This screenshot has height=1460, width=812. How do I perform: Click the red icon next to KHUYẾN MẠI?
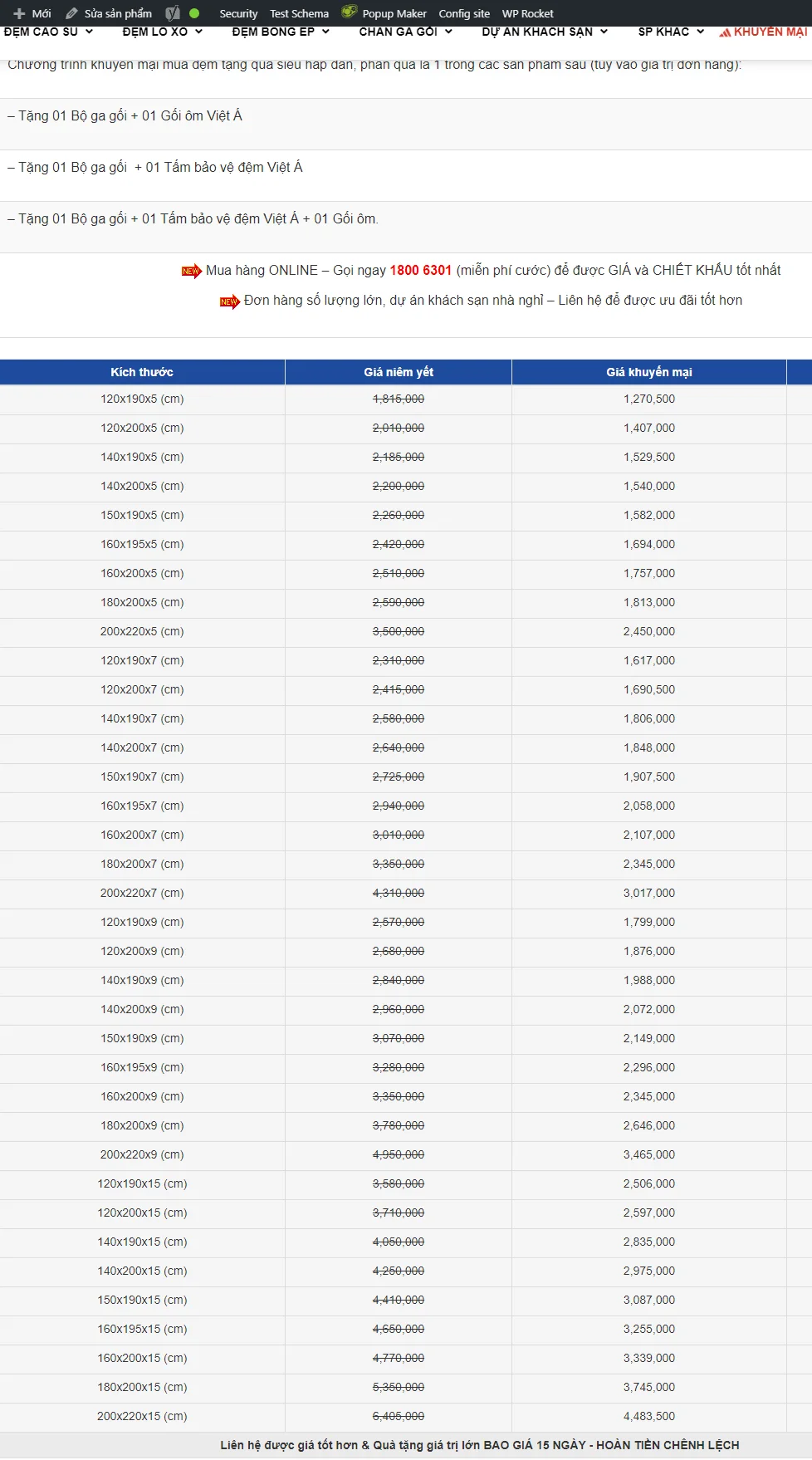[x=725, y=32]
